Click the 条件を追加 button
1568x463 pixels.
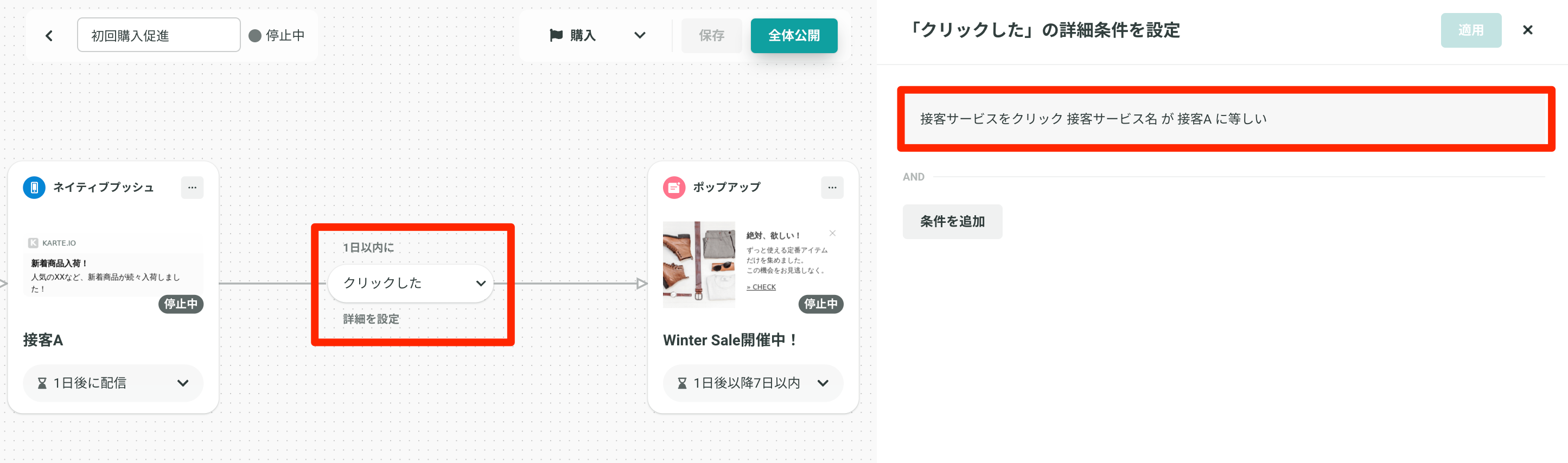point(952,221)
